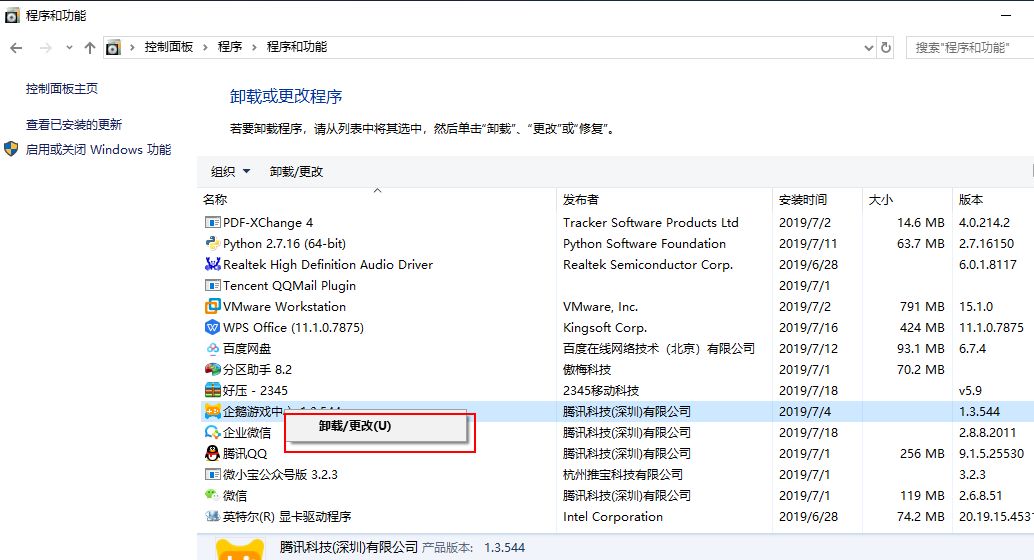Click the 分区助手 8.2 icon
The image size is (1034, 560).
[x=212, y=369]
